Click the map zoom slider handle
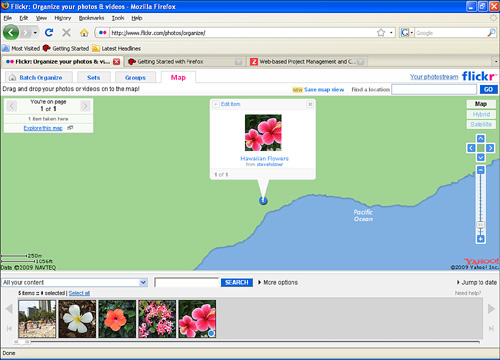This screenshot has height=360, width=500. (x=480, y=225)
